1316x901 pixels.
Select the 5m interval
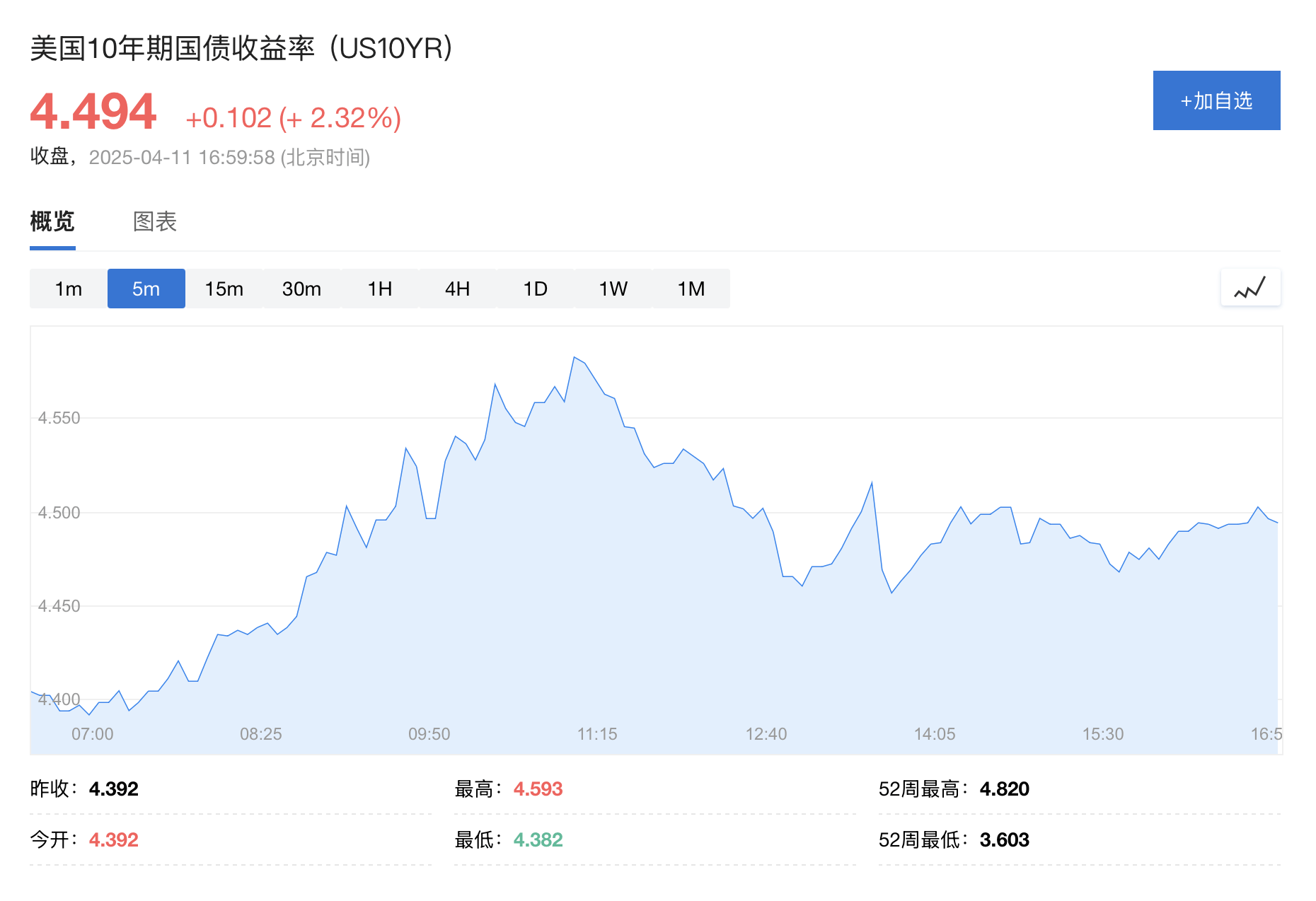click(x=146, y=288)
